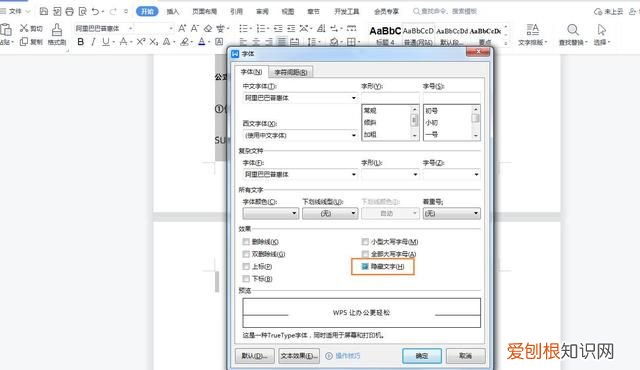
Task: Click the Format Painter (格式刷) brush icon
Action: point(57,30)
